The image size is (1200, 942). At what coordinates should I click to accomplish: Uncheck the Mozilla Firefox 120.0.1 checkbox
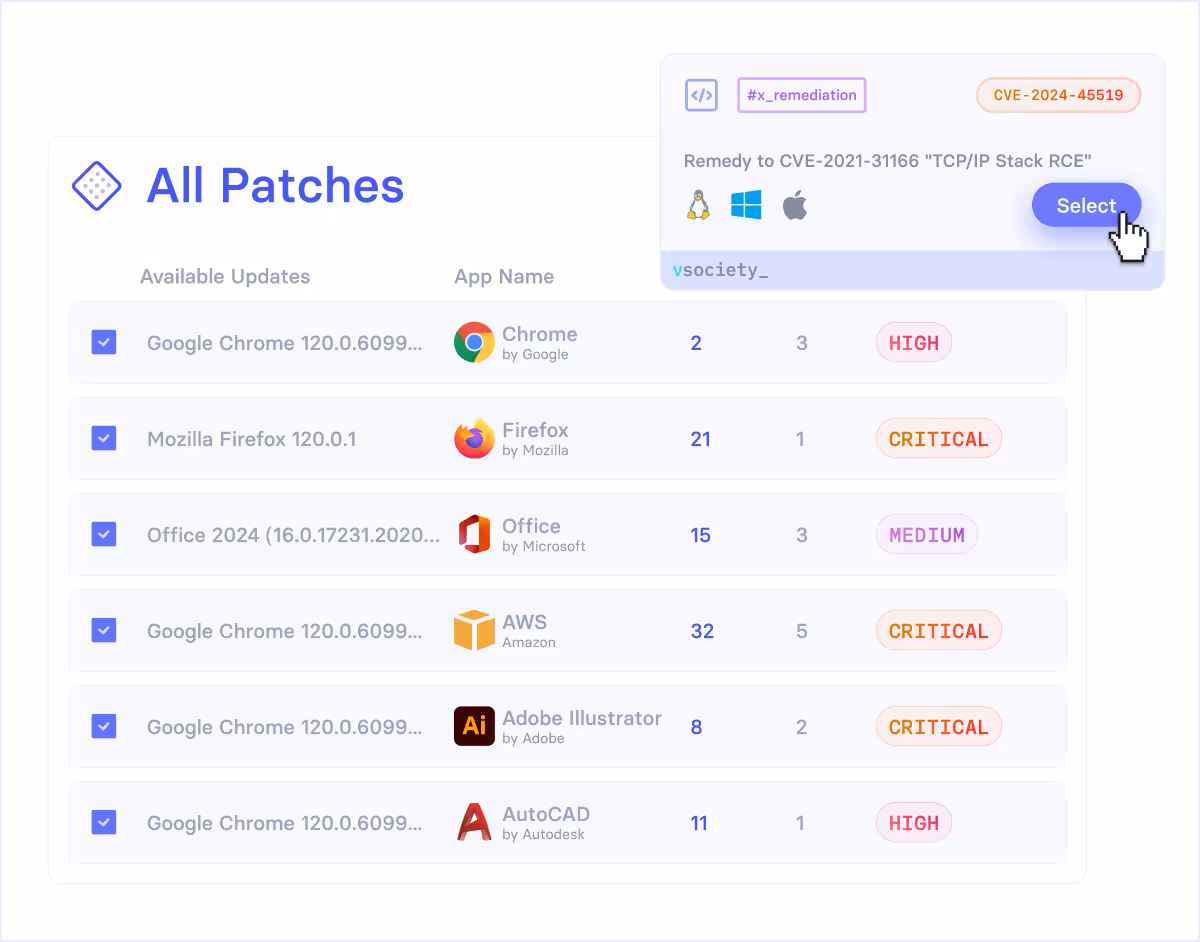(x=104, y=438)
